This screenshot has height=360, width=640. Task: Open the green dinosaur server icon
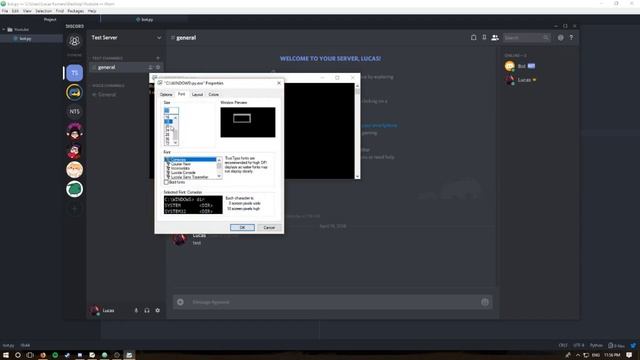coord(74,189)
